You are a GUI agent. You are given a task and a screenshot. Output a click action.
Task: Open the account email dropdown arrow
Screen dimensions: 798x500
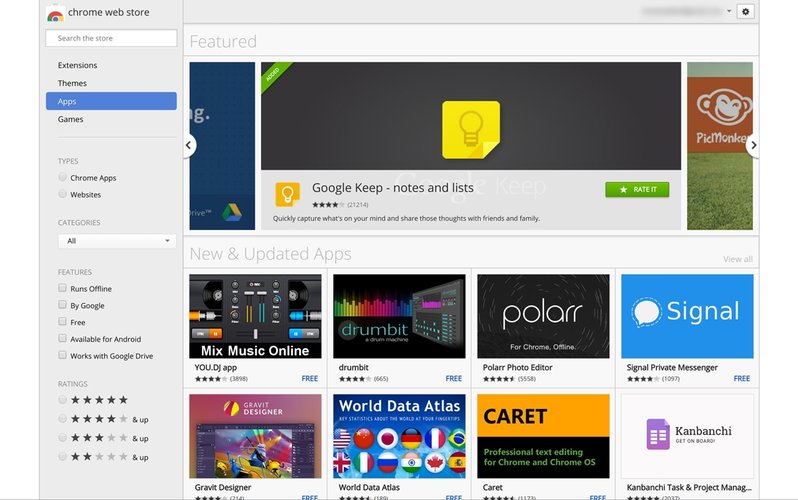pos(729,11)
